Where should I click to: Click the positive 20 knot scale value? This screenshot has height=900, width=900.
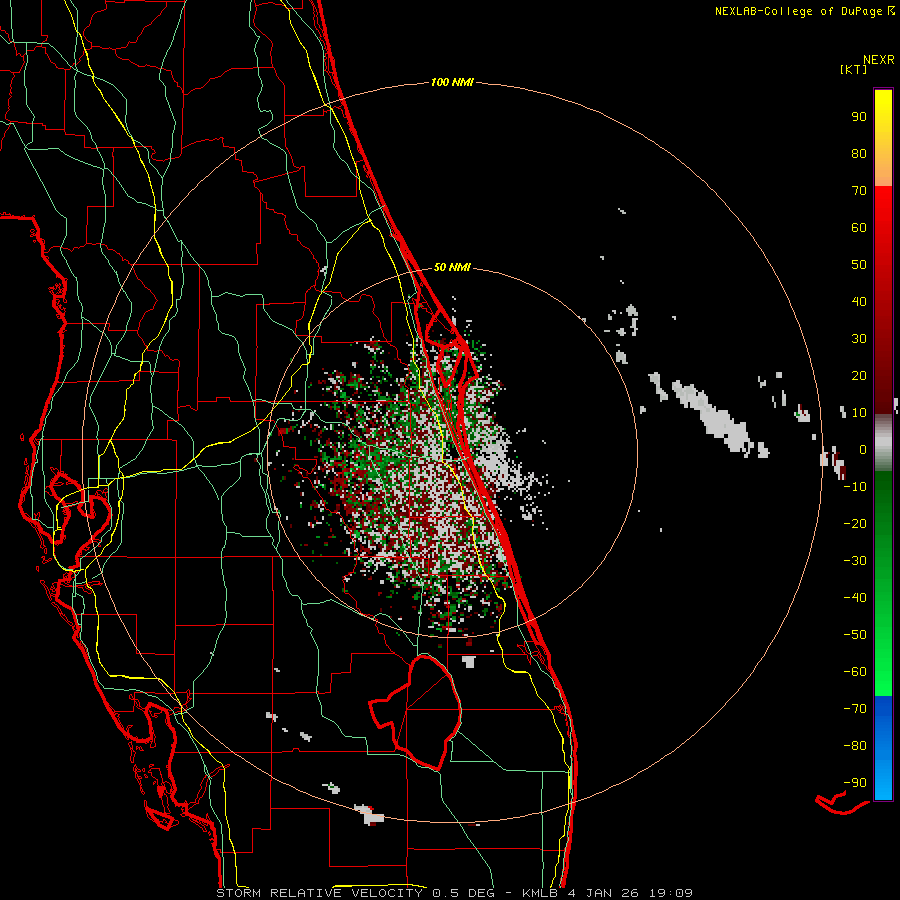pos(859,376)
